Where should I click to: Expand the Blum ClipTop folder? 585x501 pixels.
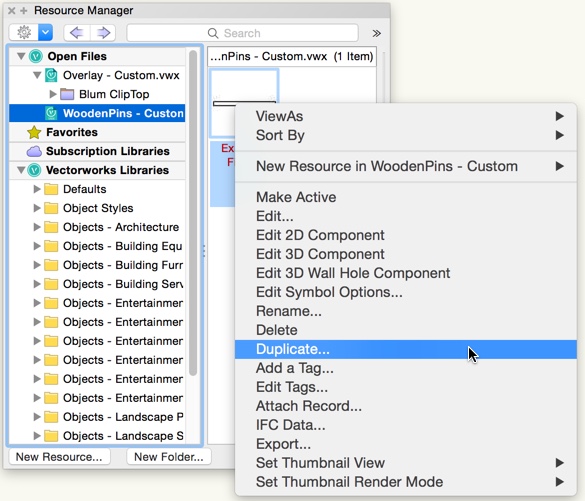(53, 94)
